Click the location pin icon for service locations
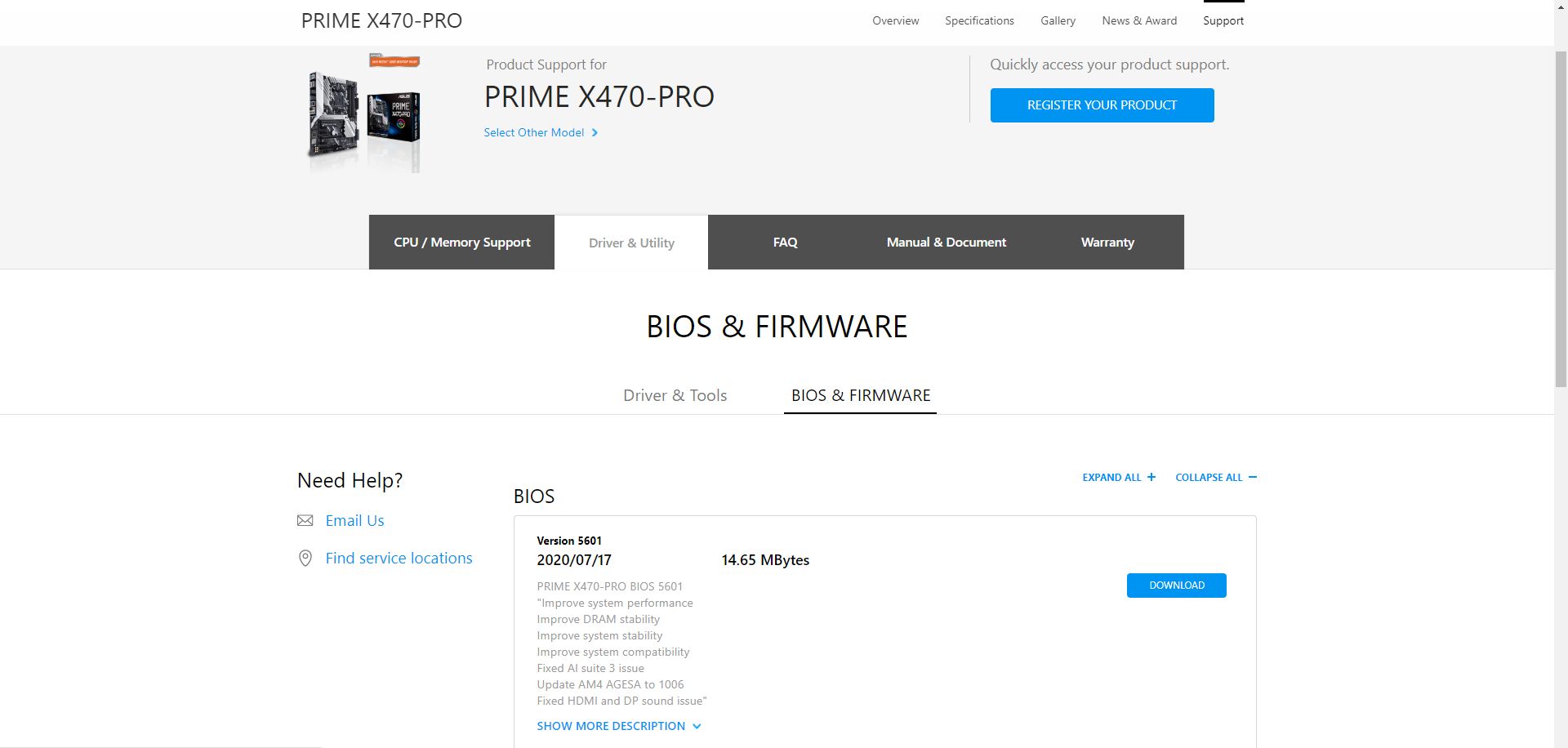The height and width of the screenshot is (748, 1568). [305, 558]
